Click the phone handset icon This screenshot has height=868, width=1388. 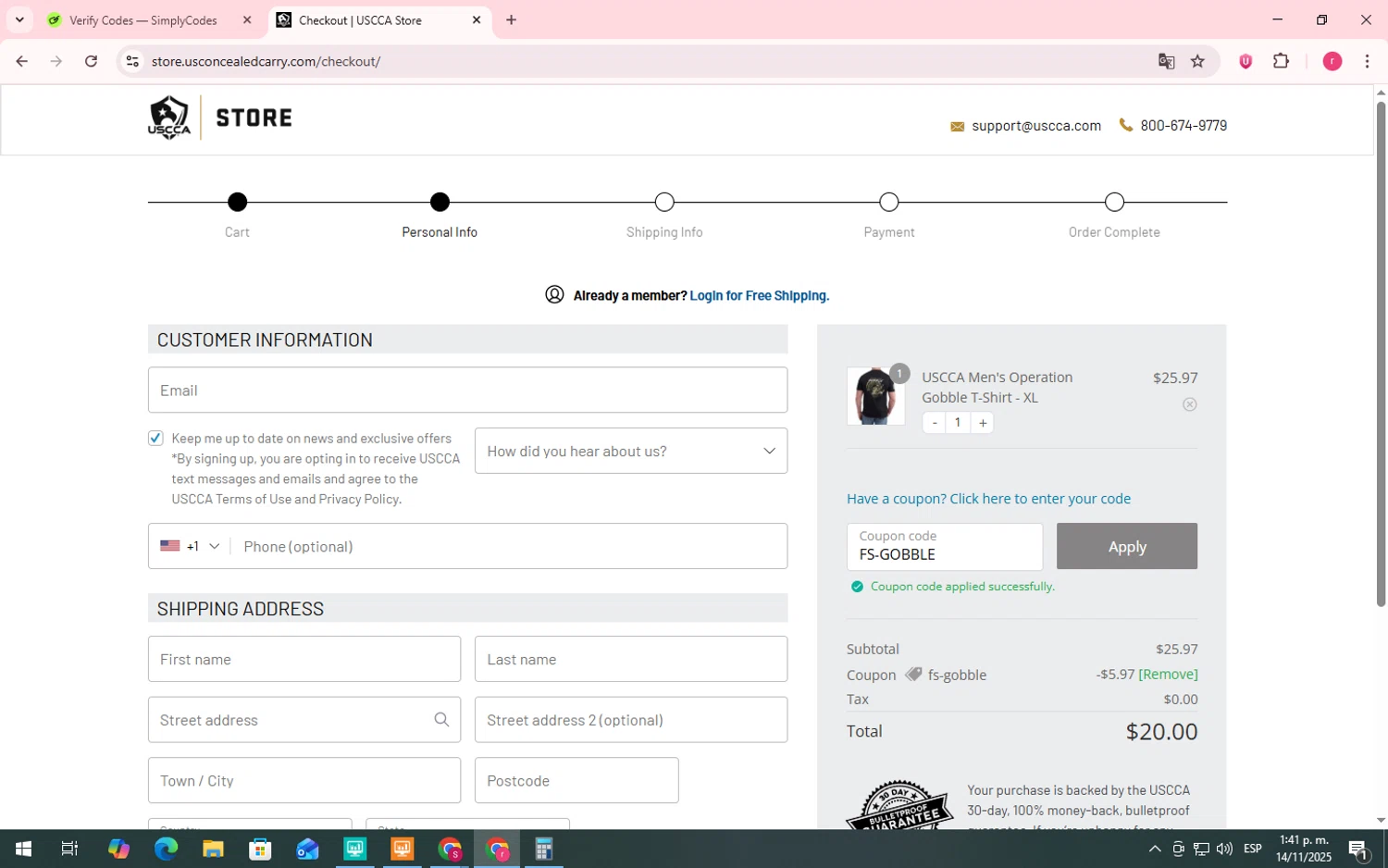[x=1125, y=125]
